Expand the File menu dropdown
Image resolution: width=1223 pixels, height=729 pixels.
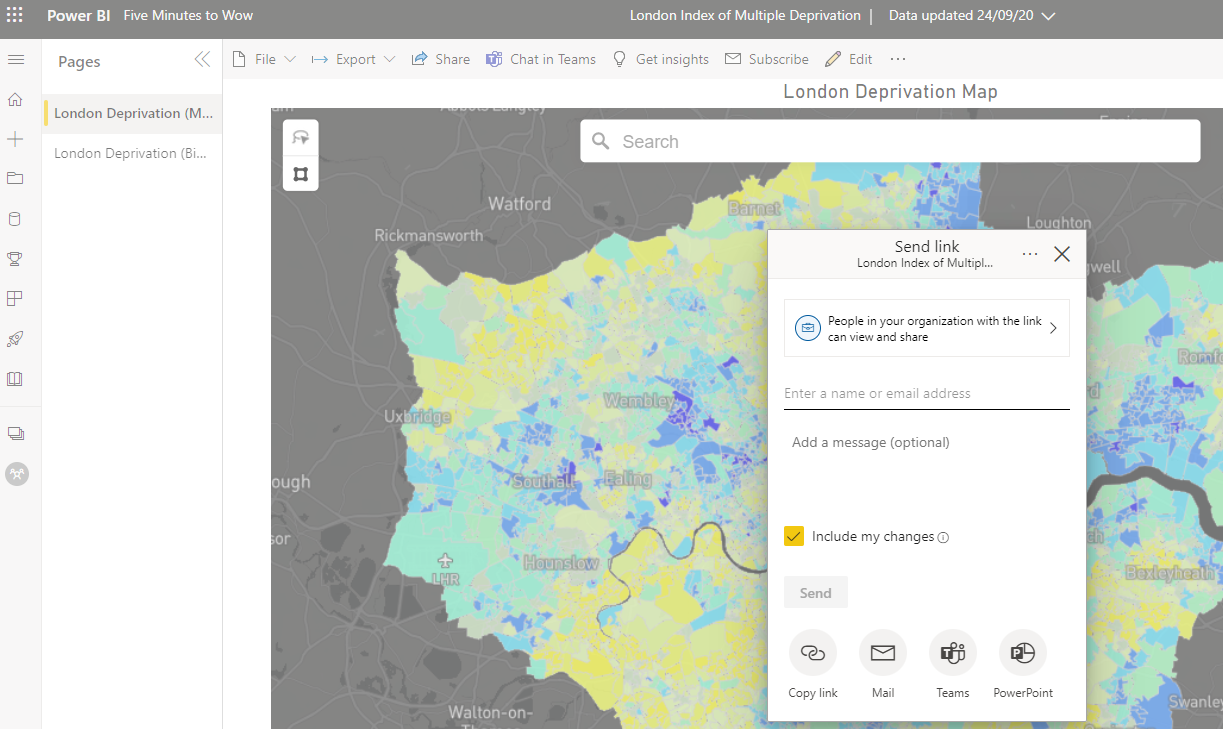click(265, 60)
